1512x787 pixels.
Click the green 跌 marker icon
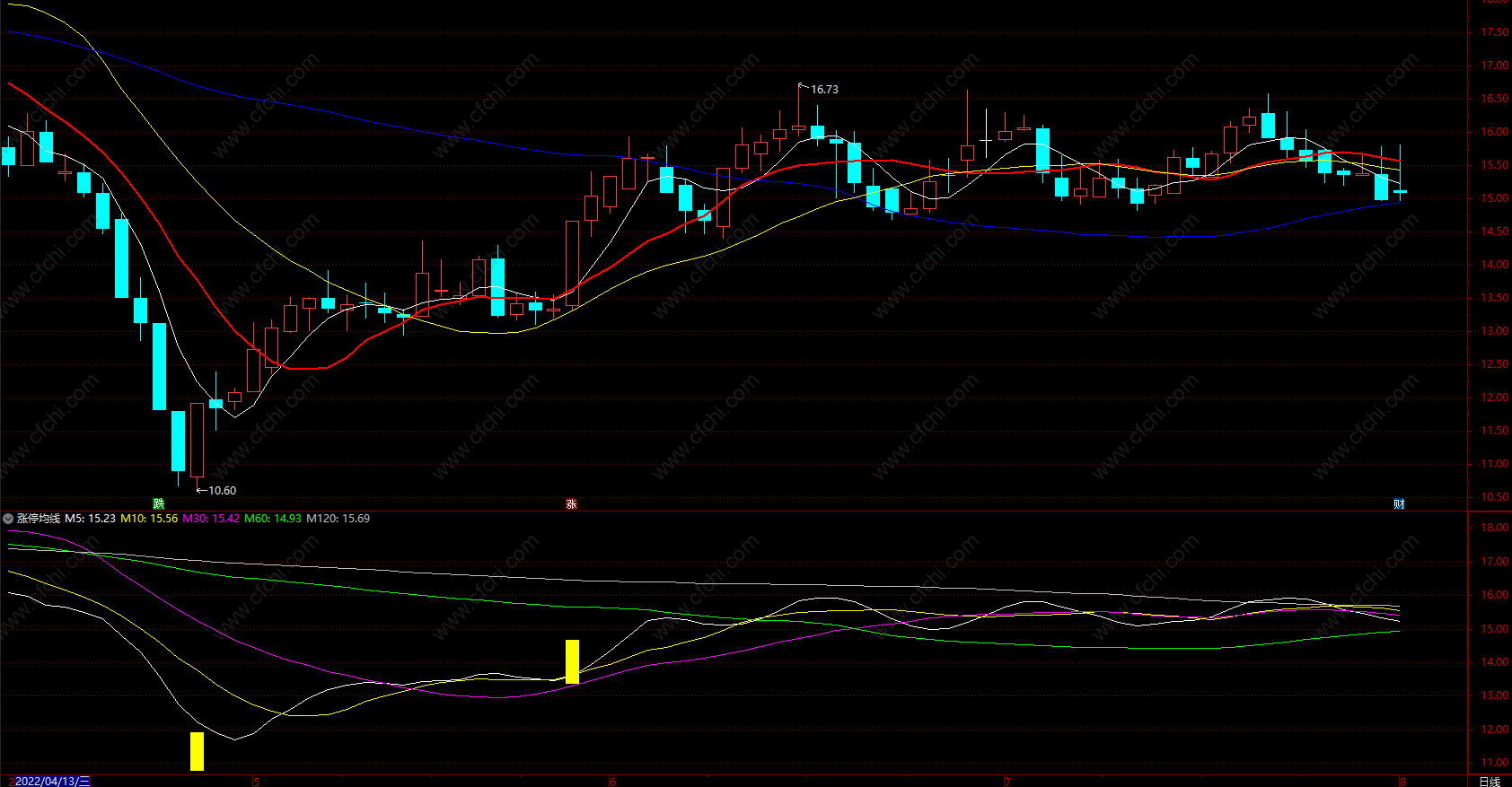(159, 504)
